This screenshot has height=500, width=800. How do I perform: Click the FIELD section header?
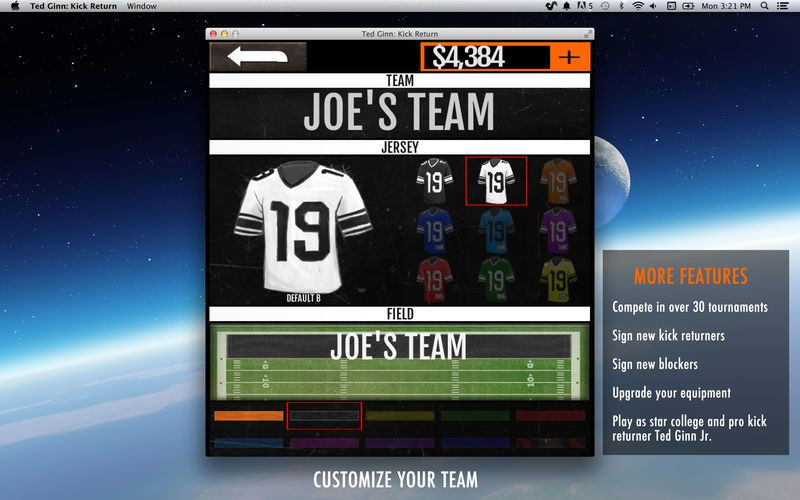pyautogui.click(x=399, y=314)
